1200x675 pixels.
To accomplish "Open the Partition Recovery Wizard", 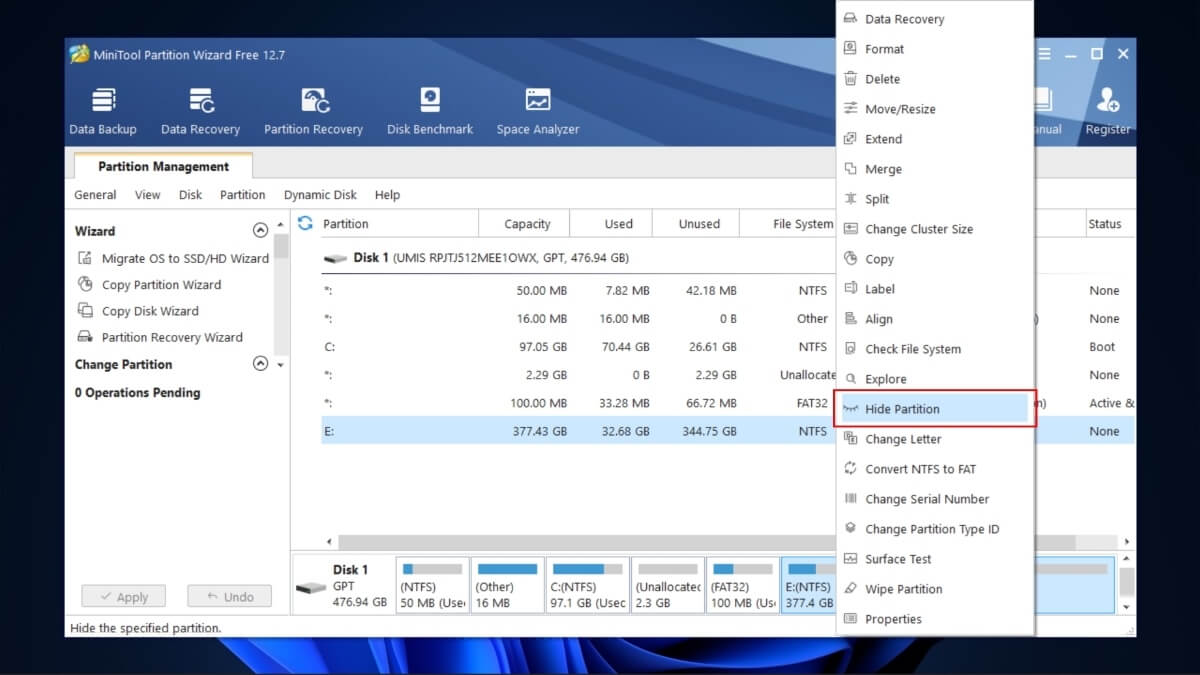I will [172, 337].
